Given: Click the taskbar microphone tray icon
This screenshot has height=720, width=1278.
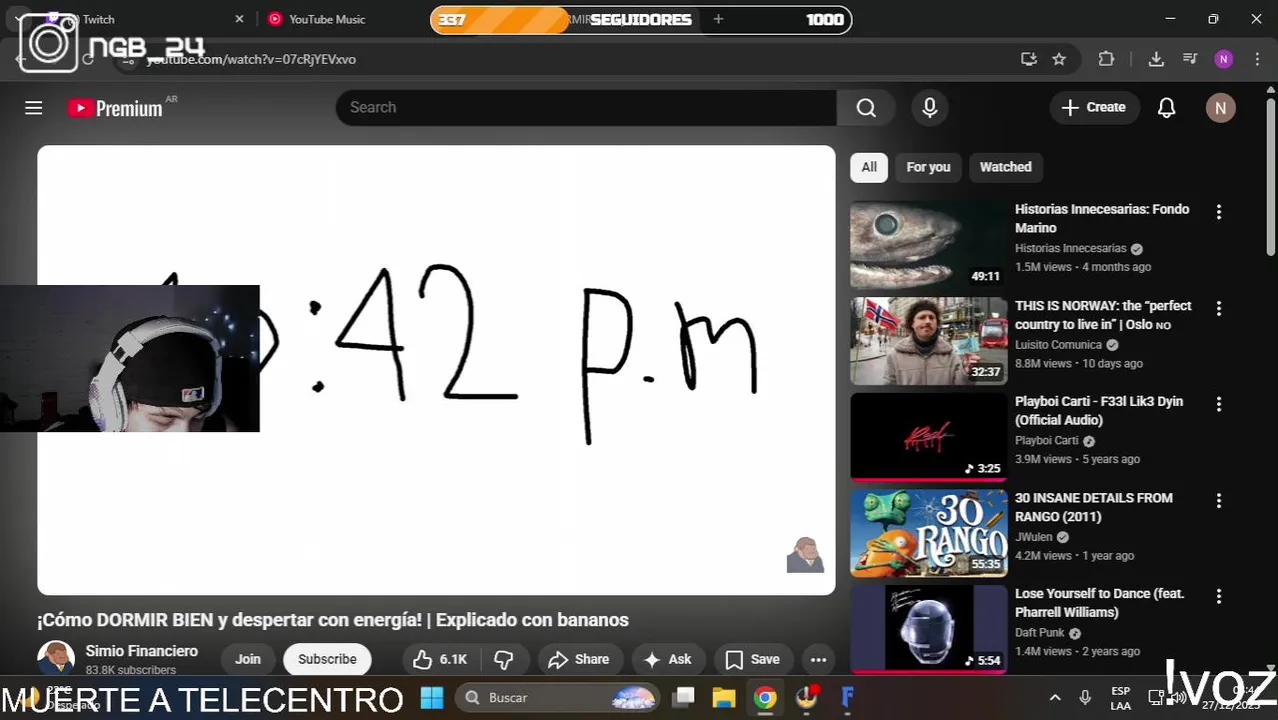Looking at the screenshot, I should click(1085, 697).
